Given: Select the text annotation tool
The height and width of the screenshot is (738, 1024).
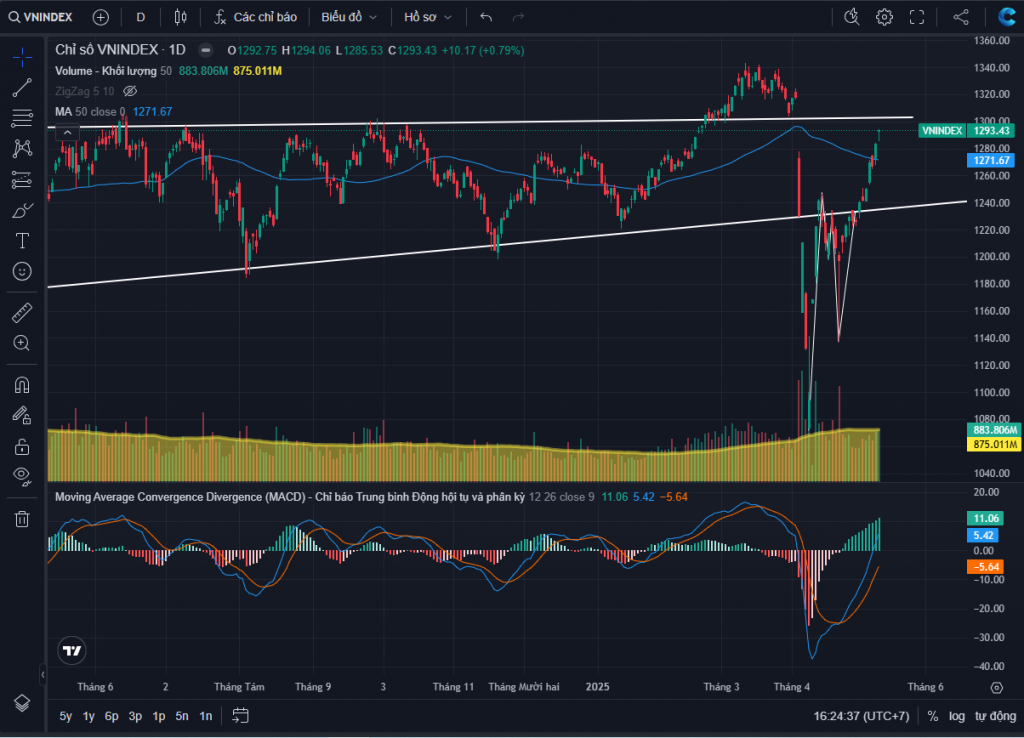Looking at the screenshot, I should [22, 241].
